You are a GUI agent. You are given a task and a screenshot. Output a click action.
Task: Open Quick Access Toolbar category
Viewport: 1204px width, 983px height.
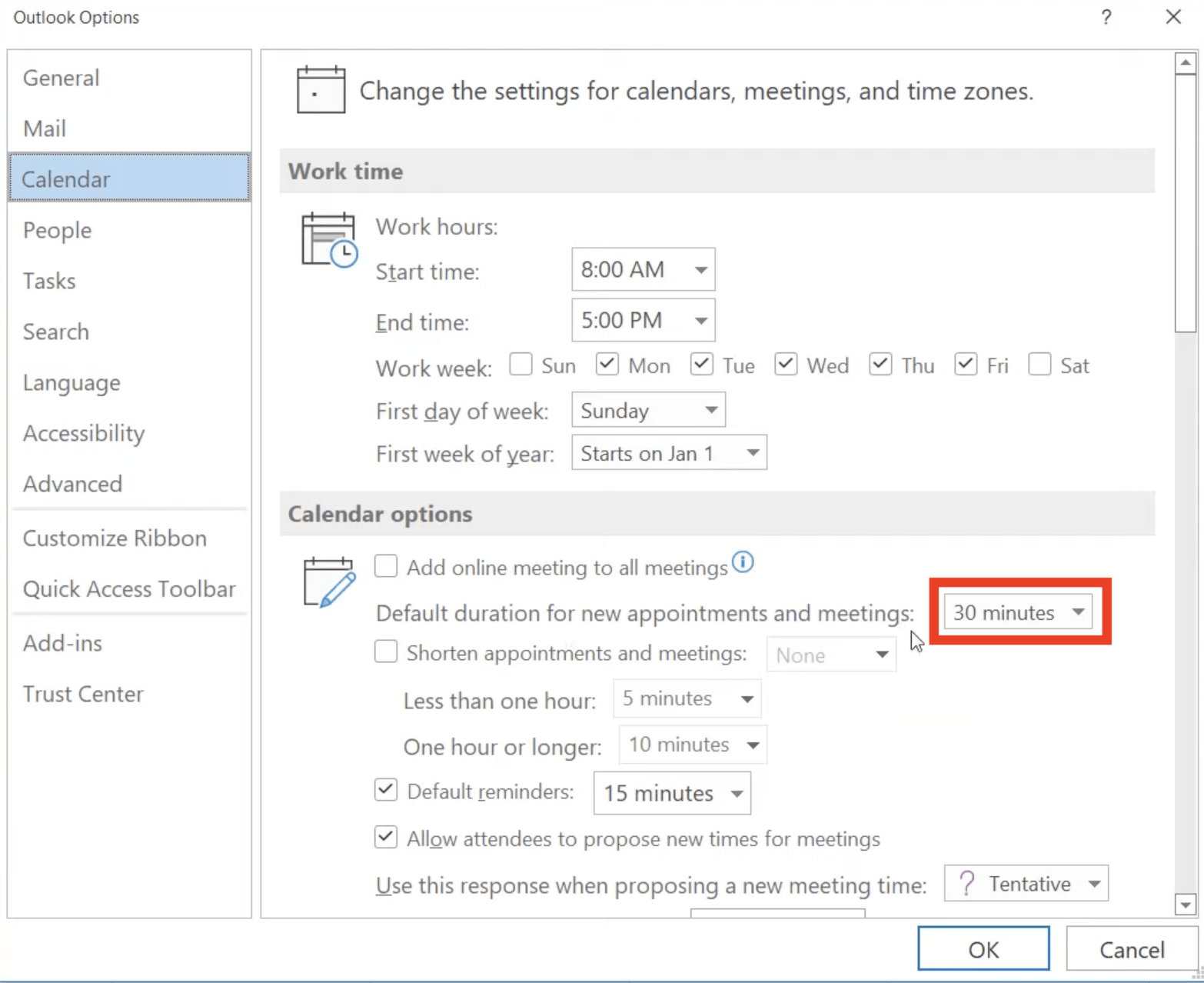[x=129, y=589]
